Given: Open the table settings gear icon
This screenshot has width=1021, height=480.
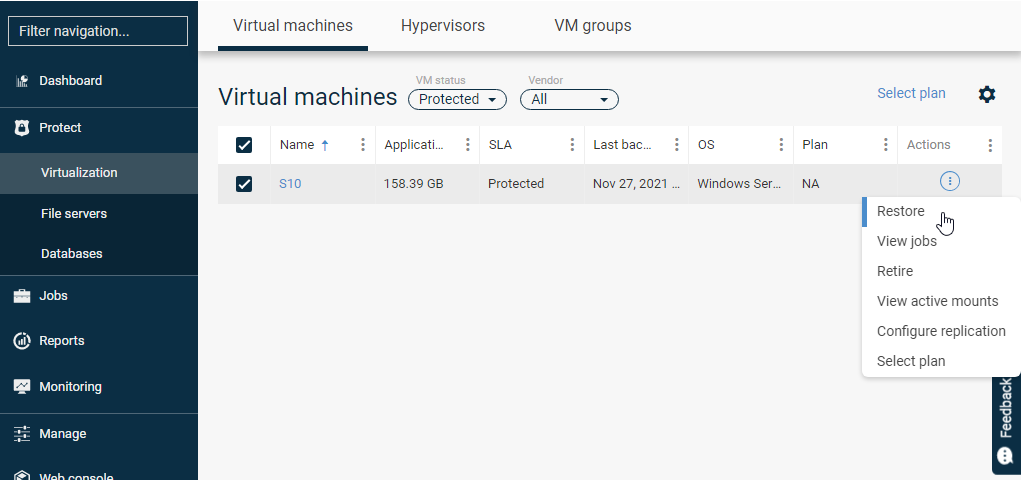Looking at the screenshot, I should point(987,94).
